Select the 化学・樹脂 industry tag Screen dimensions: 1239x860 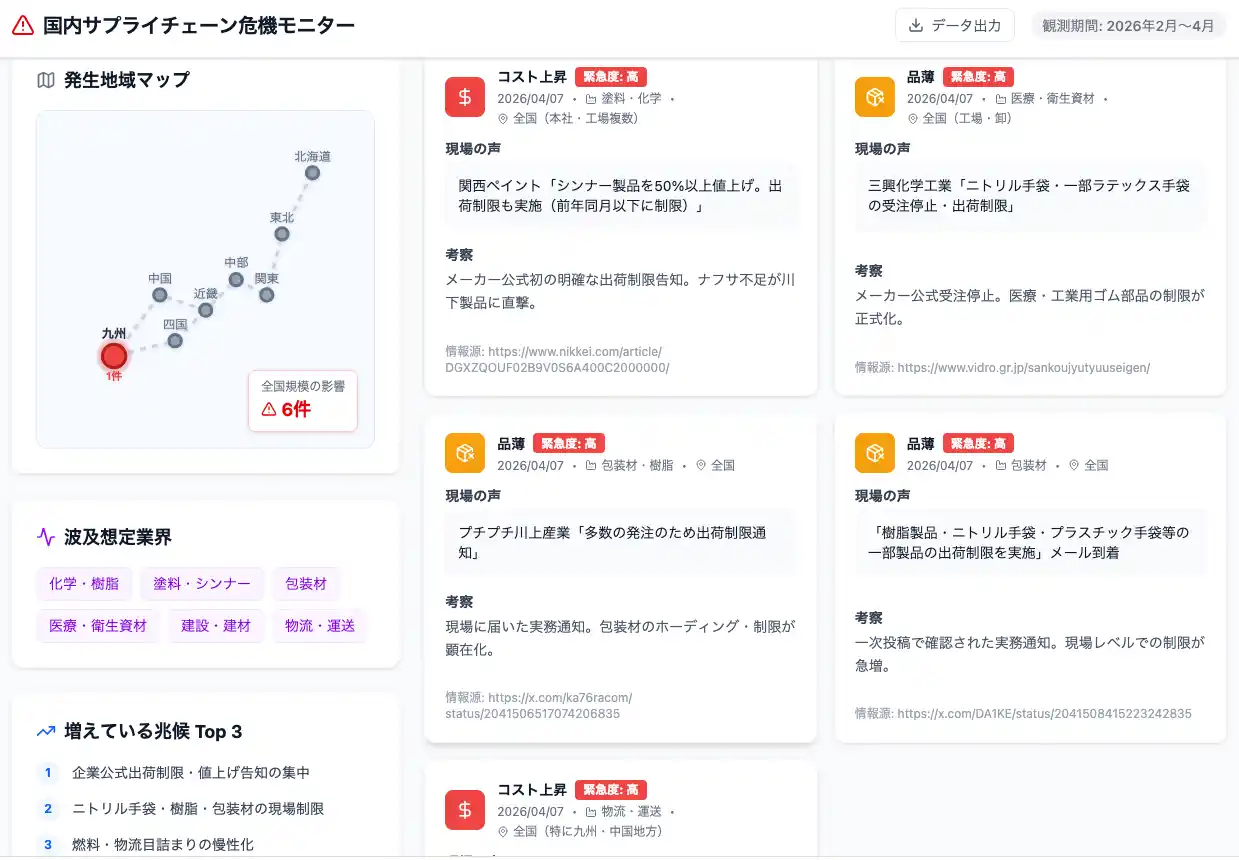click(x=84, y=584)
